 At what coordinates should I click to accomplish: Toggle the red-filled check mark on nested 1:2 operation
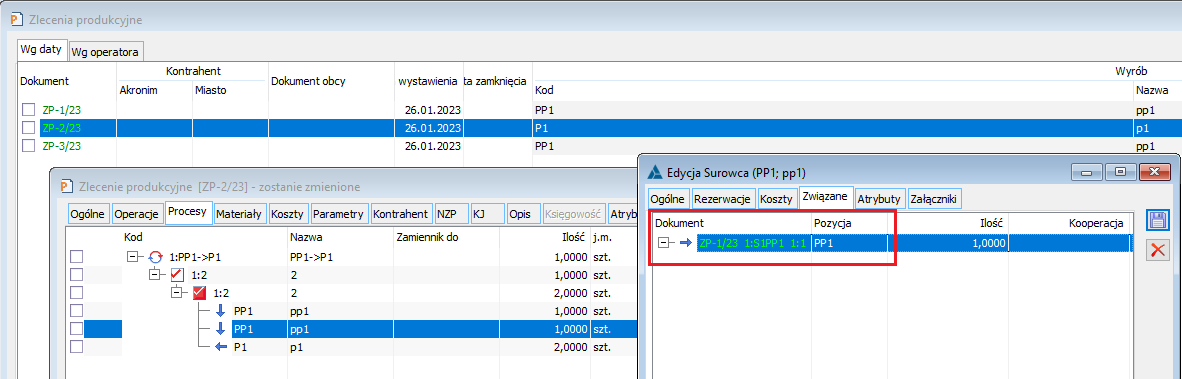(x=199, y=293)
